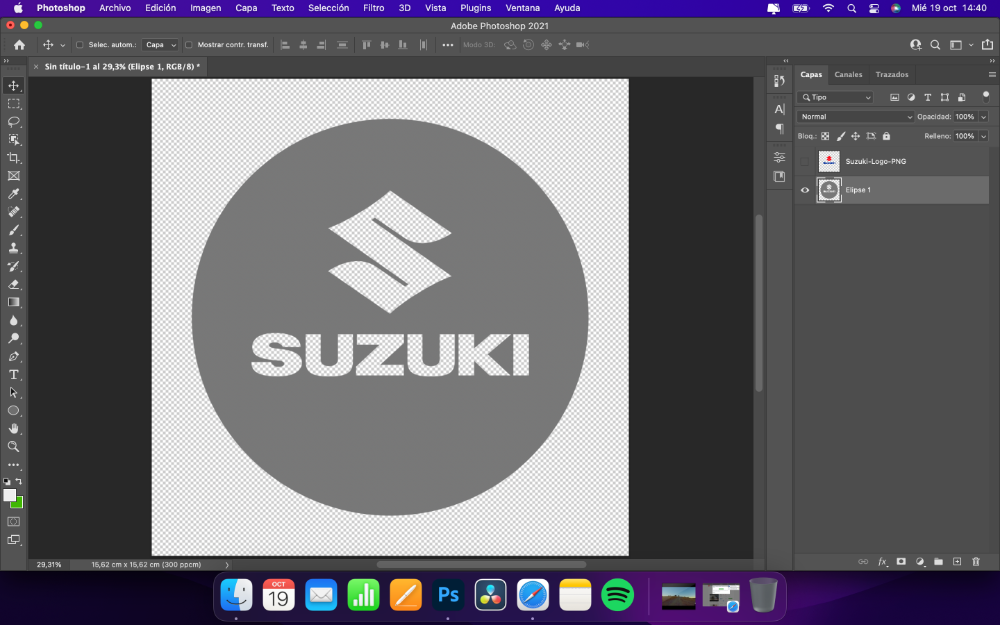Open more options (three dots) in options bar
Viewport: 1000px width, 625px height.
[x=448, y=45]
